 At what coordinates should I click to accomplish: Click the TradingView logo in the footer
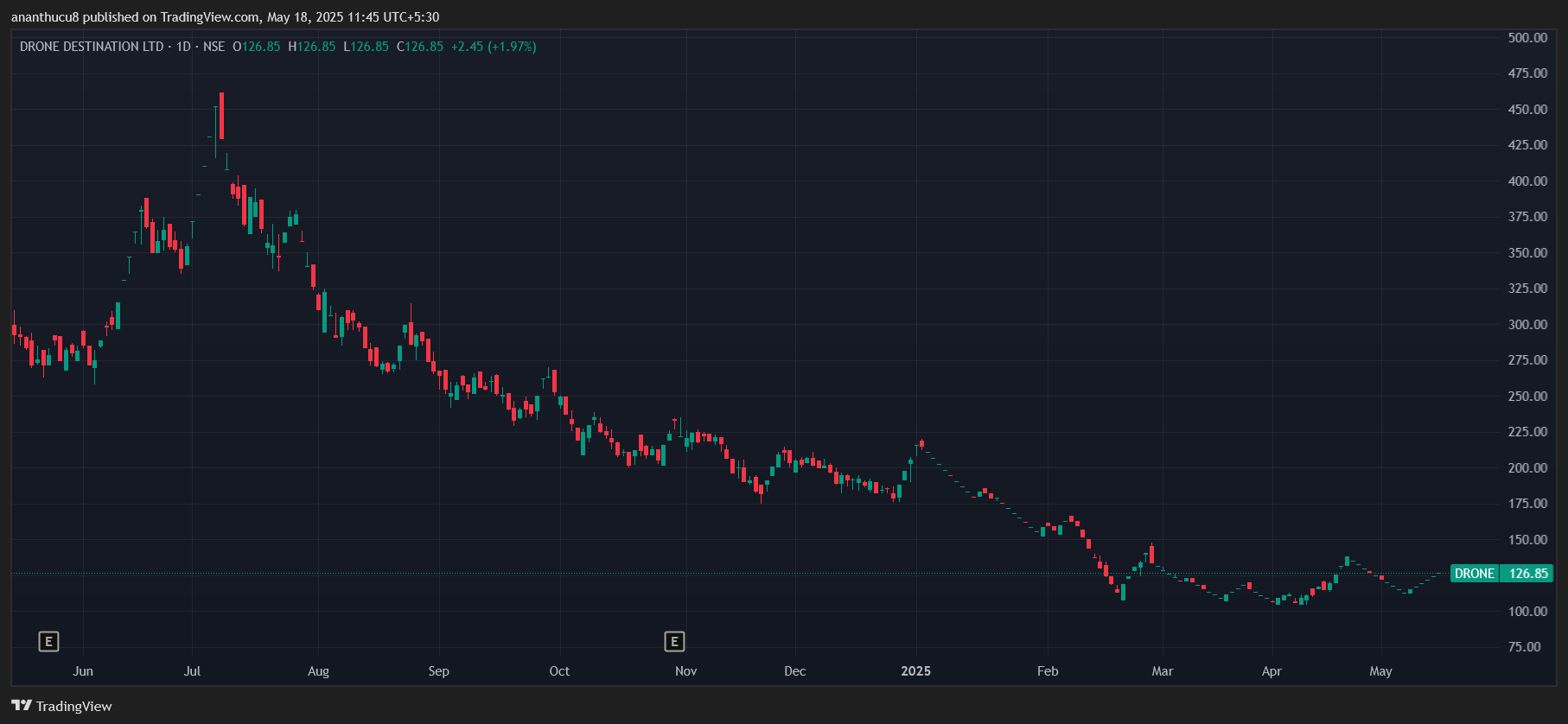click(62, 706)
